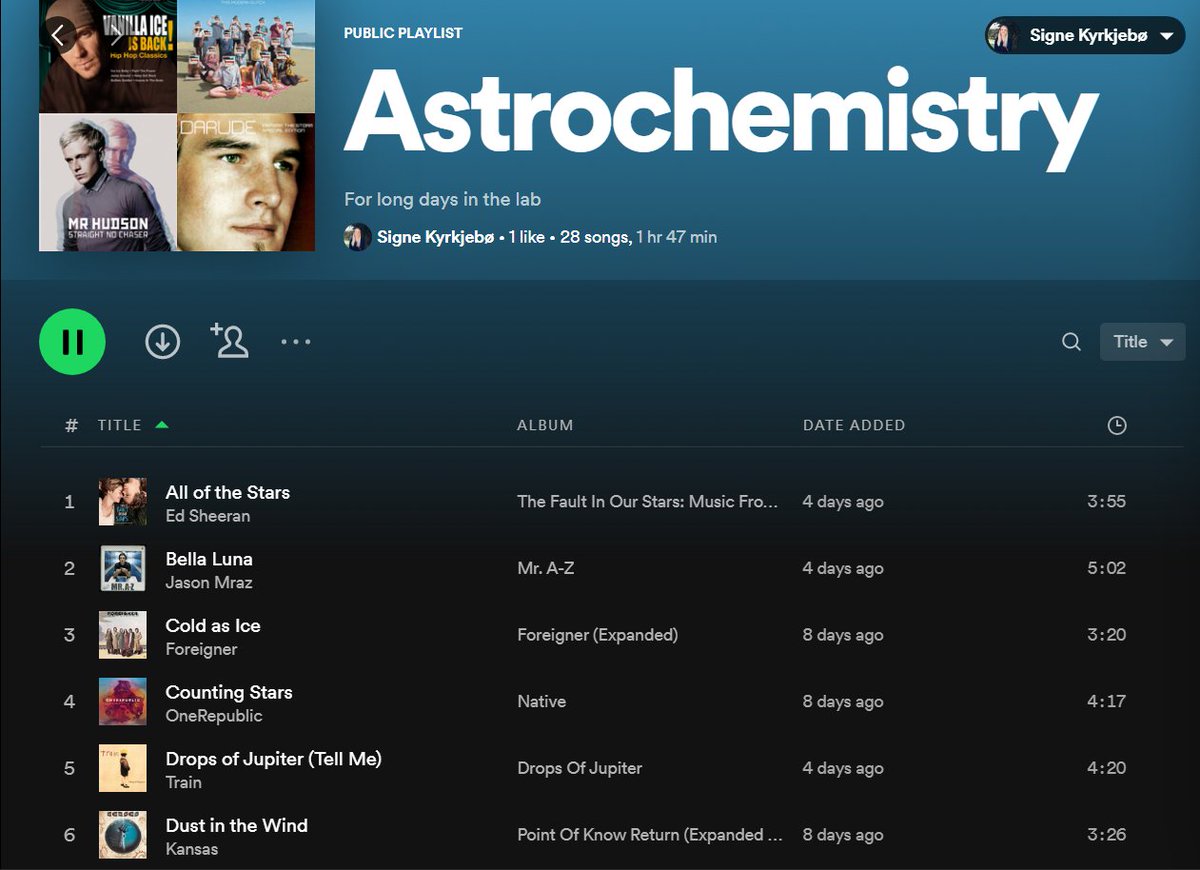The height and width of the screenshot is (870, 1200).
Task: Click Cold as Ice album art thumbnail
Action: [x=123, y=635]
